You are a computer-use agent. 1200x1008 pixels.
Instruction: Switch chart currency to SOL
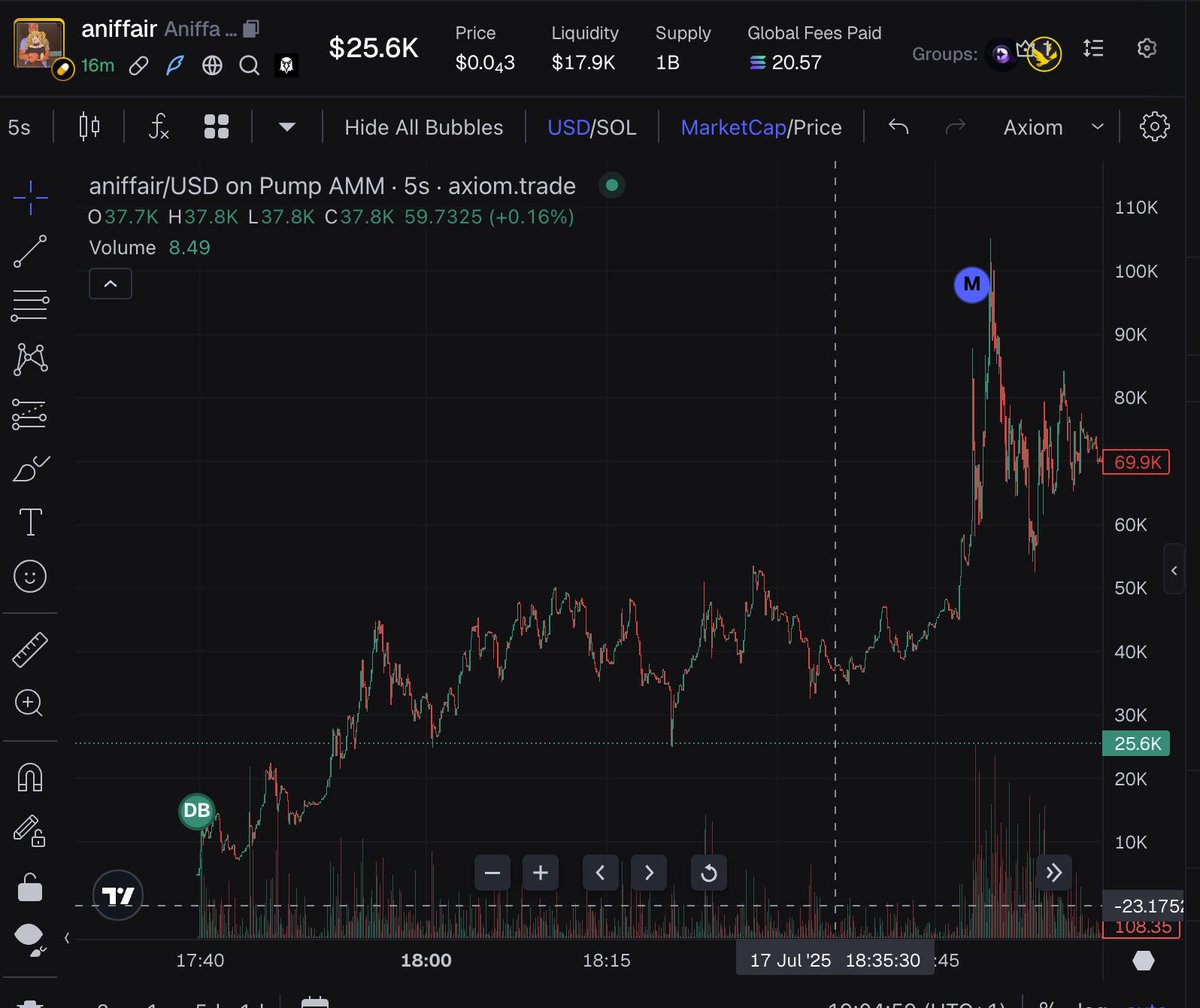click(616, 127)
